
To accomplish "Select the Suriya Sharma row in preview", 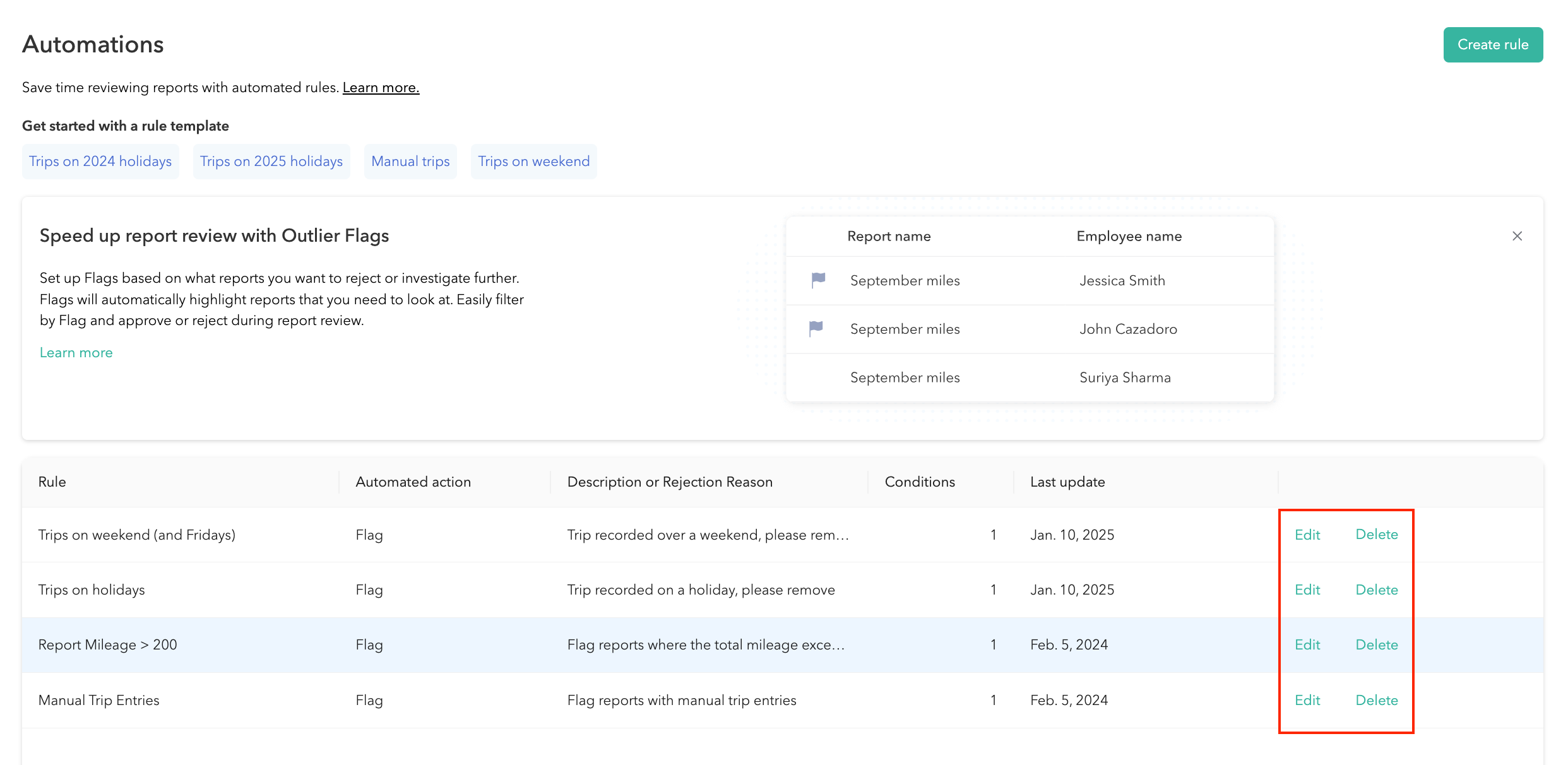I will 1029,377.
